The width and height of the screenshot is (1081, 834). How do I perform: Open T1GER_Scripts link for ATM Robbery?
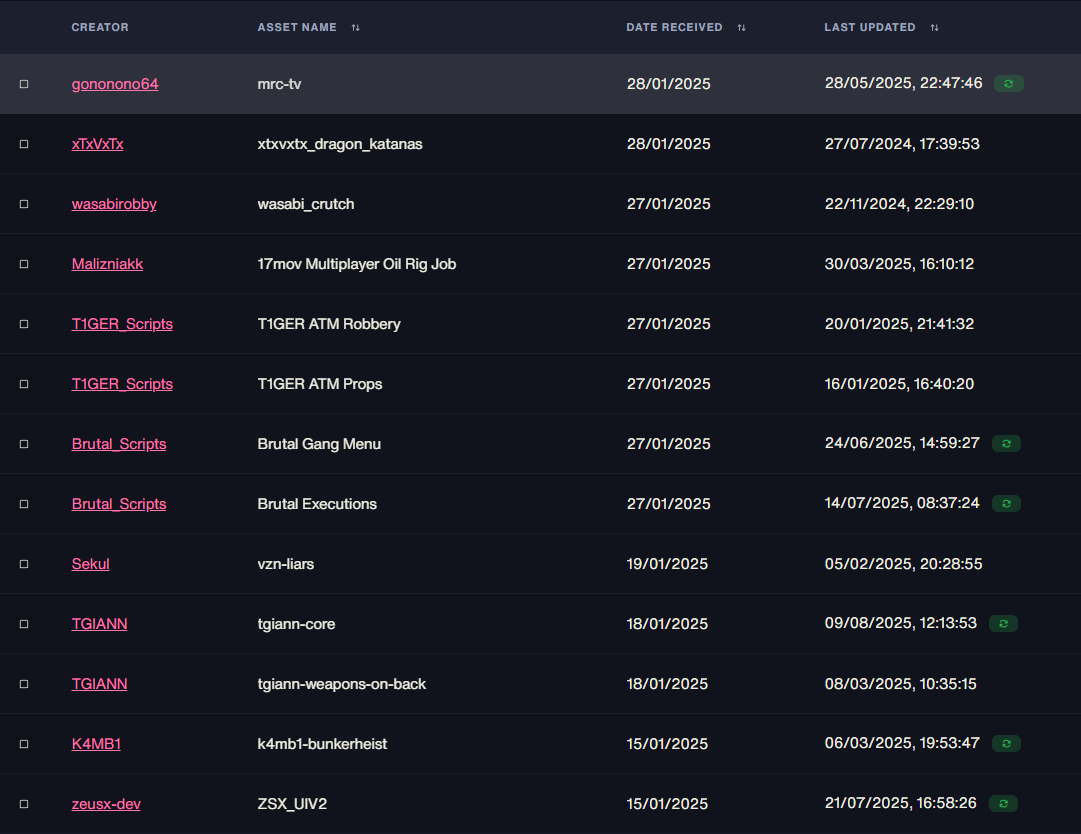point(122,324)
